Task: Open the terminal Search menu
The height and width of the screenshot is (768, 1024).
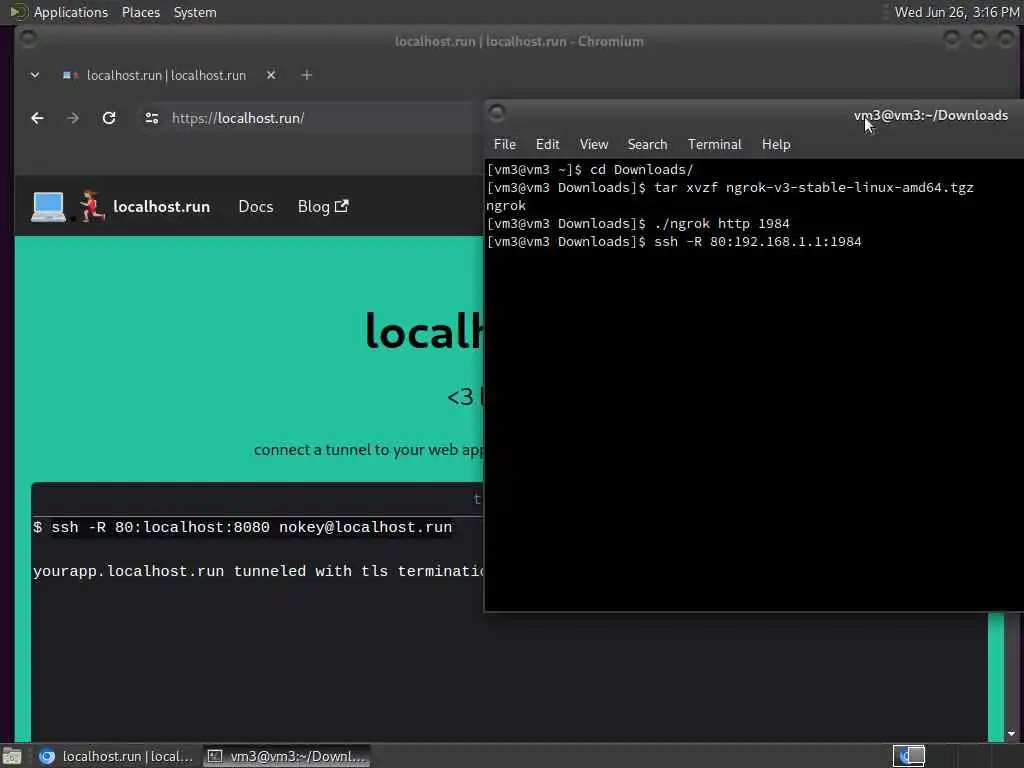Action: click(647, 144)
